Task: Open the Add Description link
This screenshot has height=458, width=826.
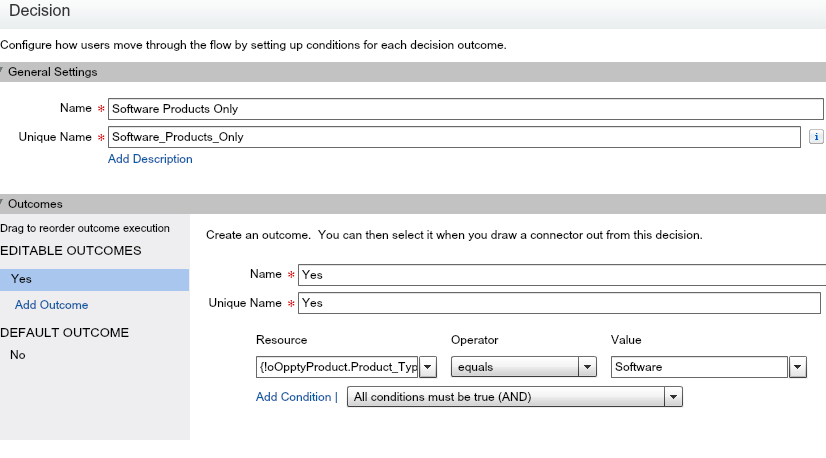Action: pyautogui.click(x=150, y=159)
